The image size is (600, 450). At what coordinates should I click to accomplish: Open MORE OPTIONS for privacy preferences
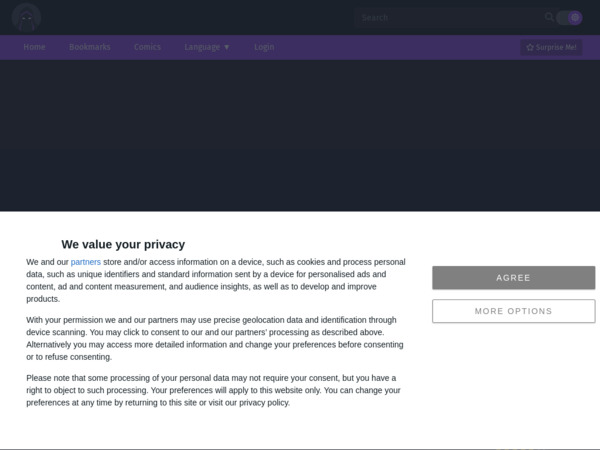514,311
